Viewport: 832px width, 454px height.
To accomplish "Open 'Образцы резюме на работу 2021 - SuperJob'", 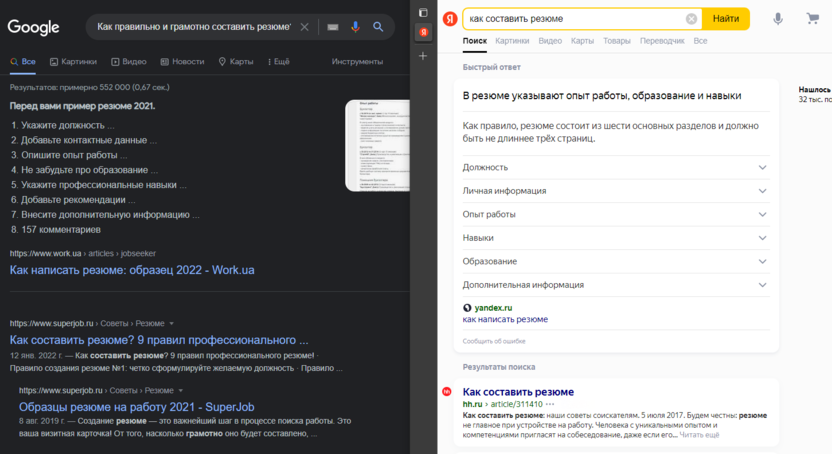I will point(137,407).
